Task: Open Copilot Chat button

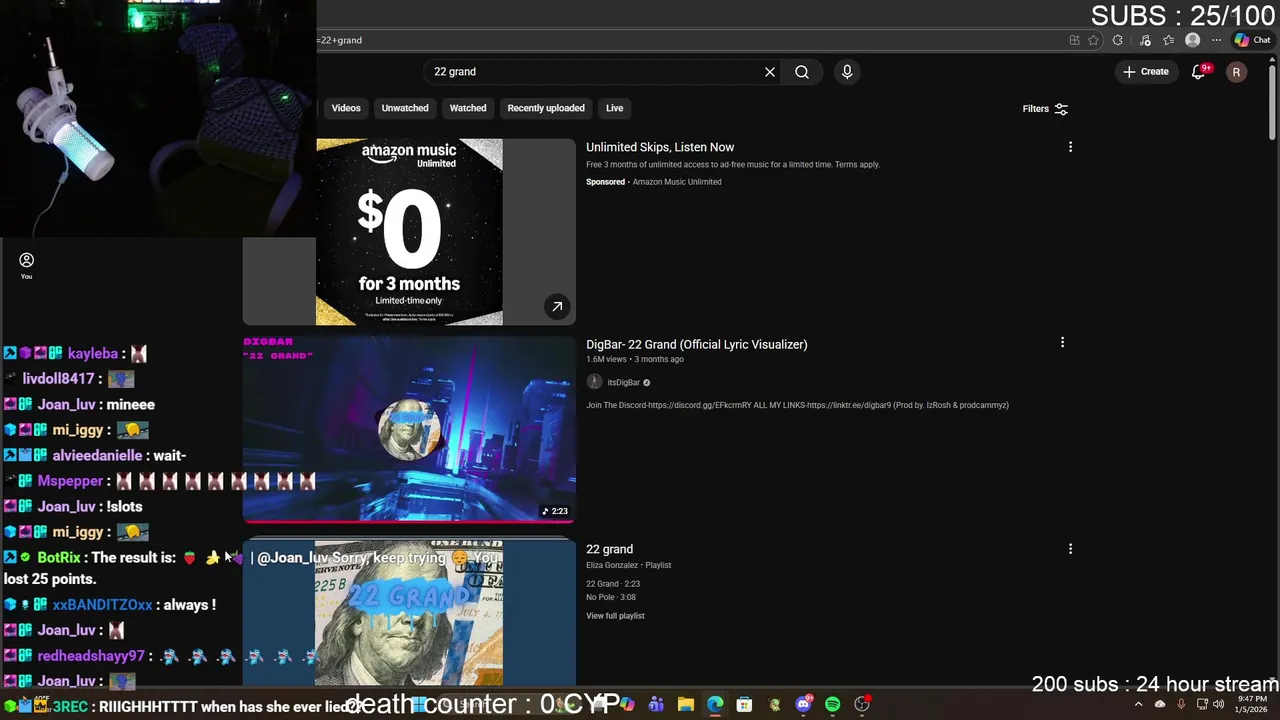Action: point(1252,40)
